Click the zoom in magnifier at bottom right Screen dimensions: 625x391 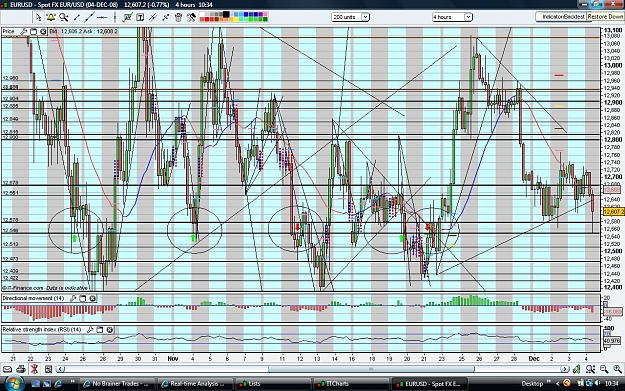[618, 369]
